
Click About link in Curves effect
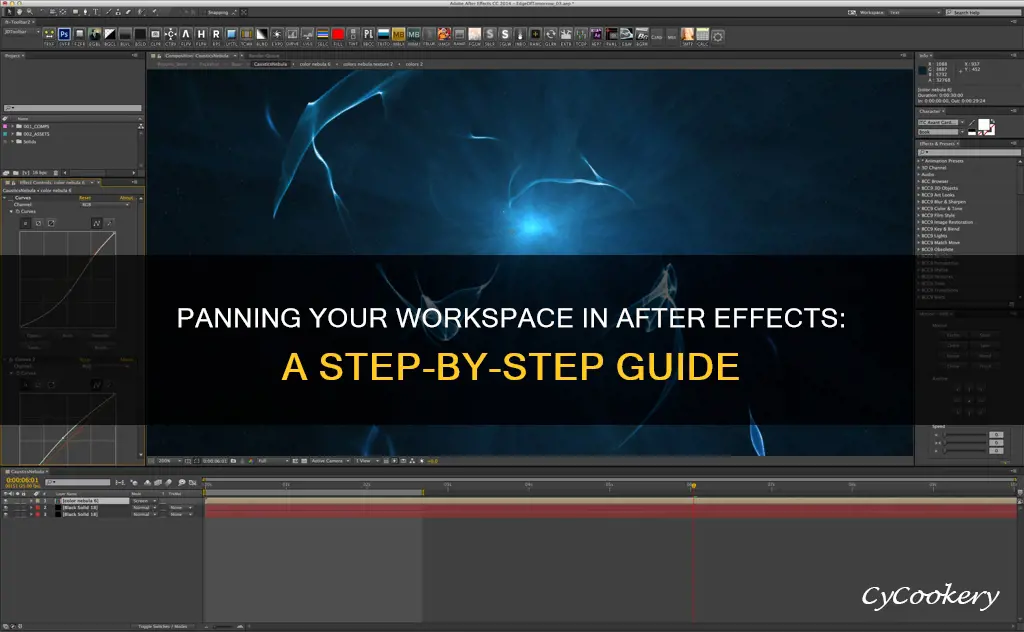click(x=126, y=198)
